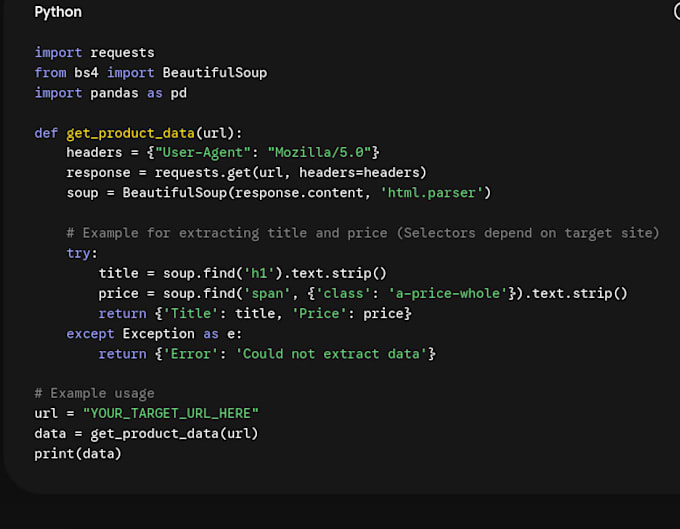This screenshot has width=680, height=529.
Task: Click the 'response = requests.get' line
Action: [x=246, y=173]
